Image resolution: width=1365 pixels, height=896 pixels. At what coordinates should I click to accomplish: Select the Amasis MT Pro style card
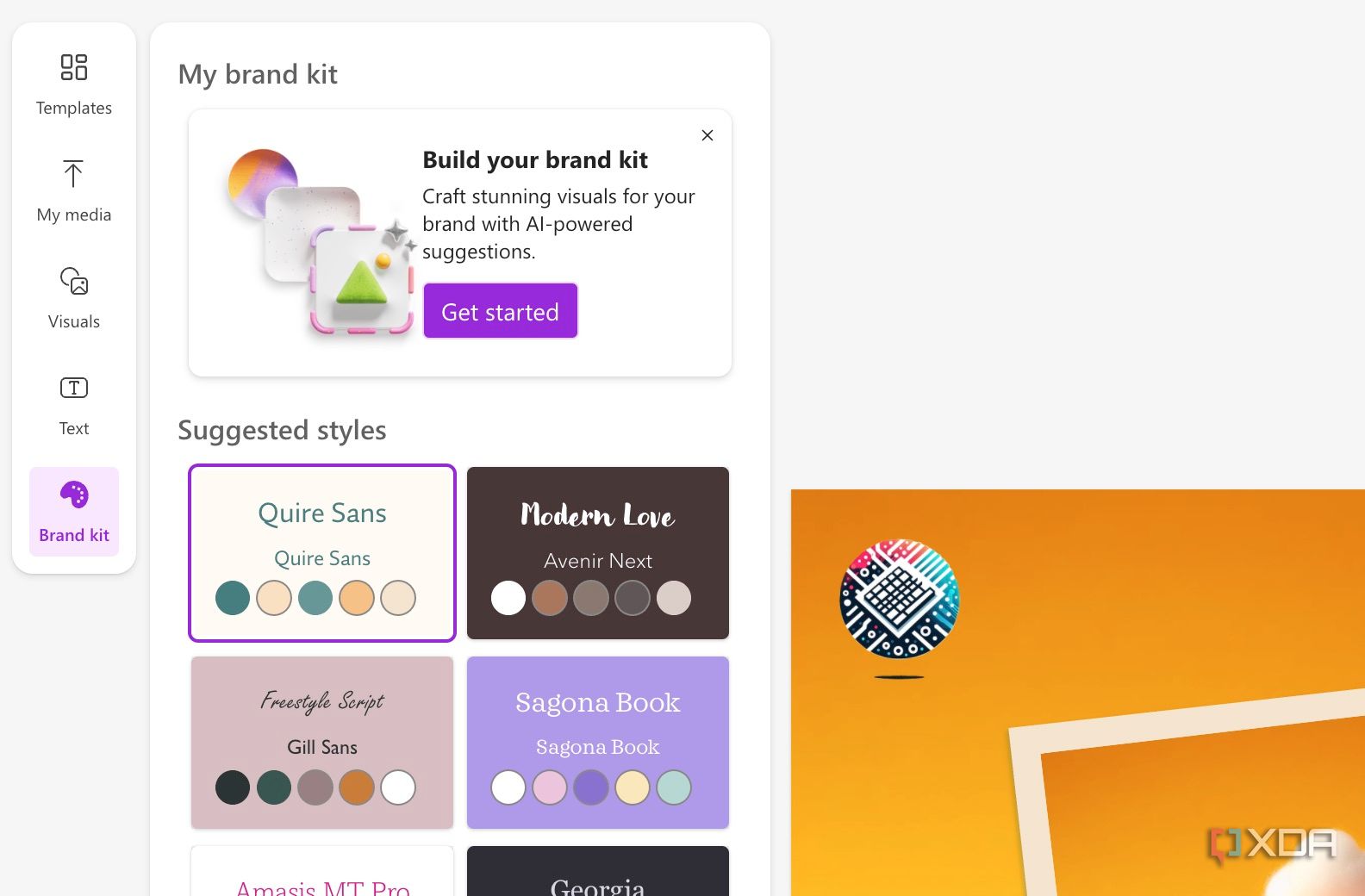coord(322,871)
